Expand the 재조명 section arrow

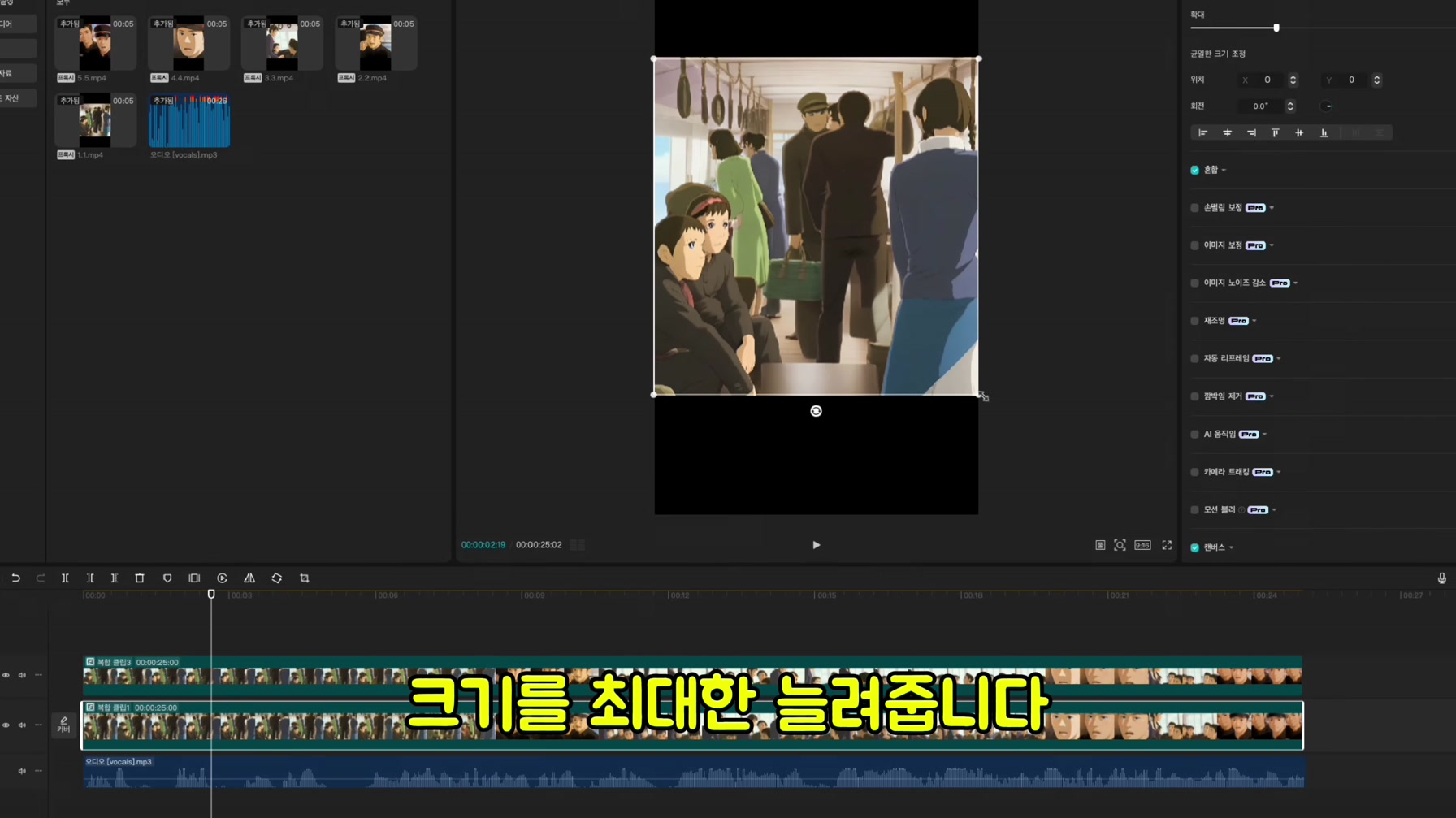(x=1254, y=321)
